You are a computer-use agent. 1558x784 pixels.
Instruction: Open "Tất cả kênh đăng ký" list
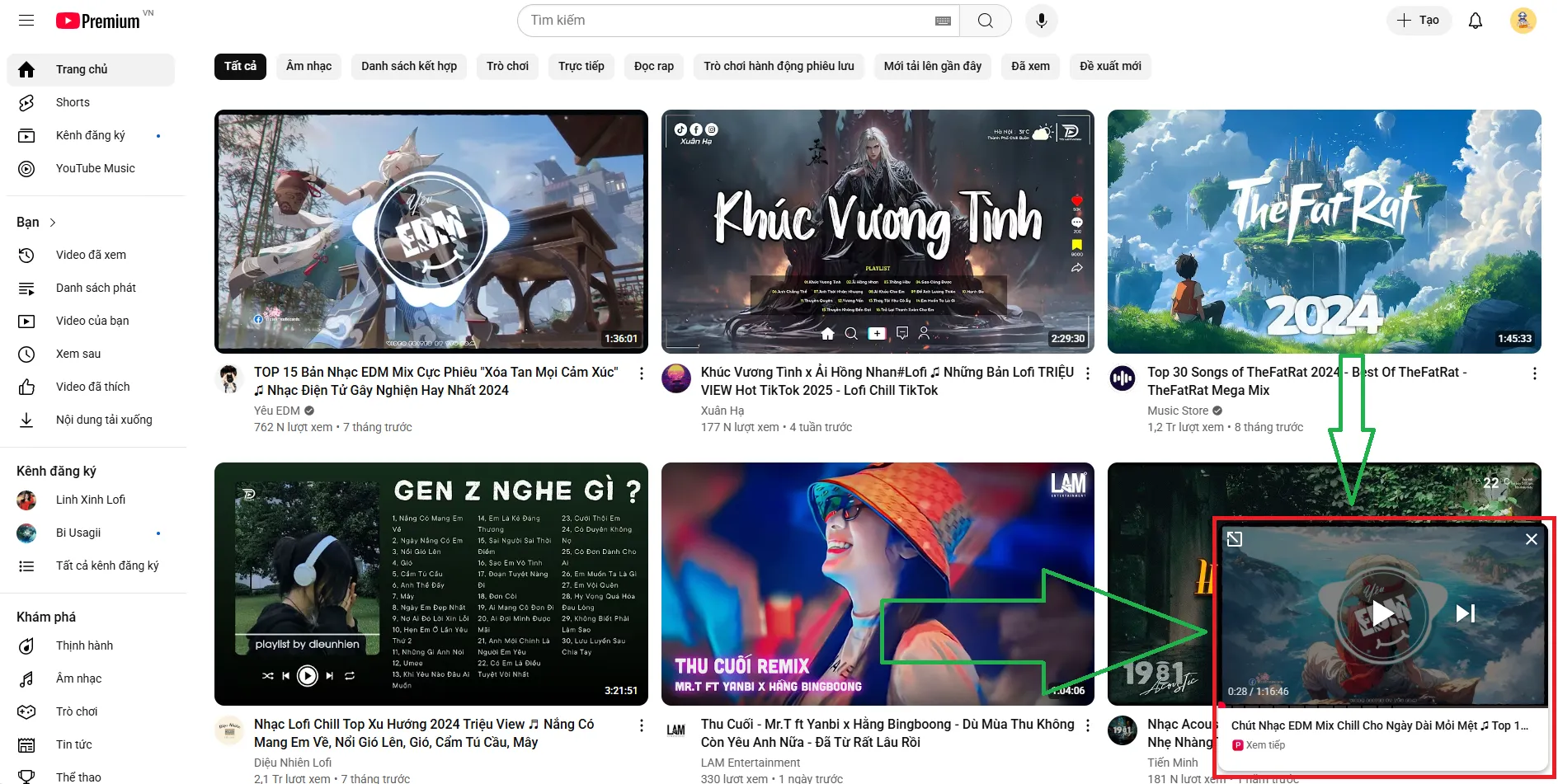(x=107, y=566)
